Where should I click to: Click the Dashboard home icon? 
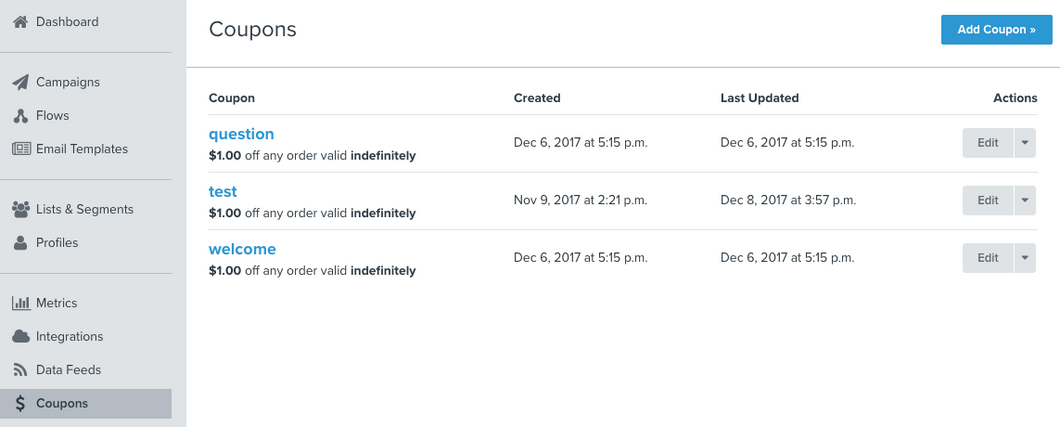click(x=20, y=22)
